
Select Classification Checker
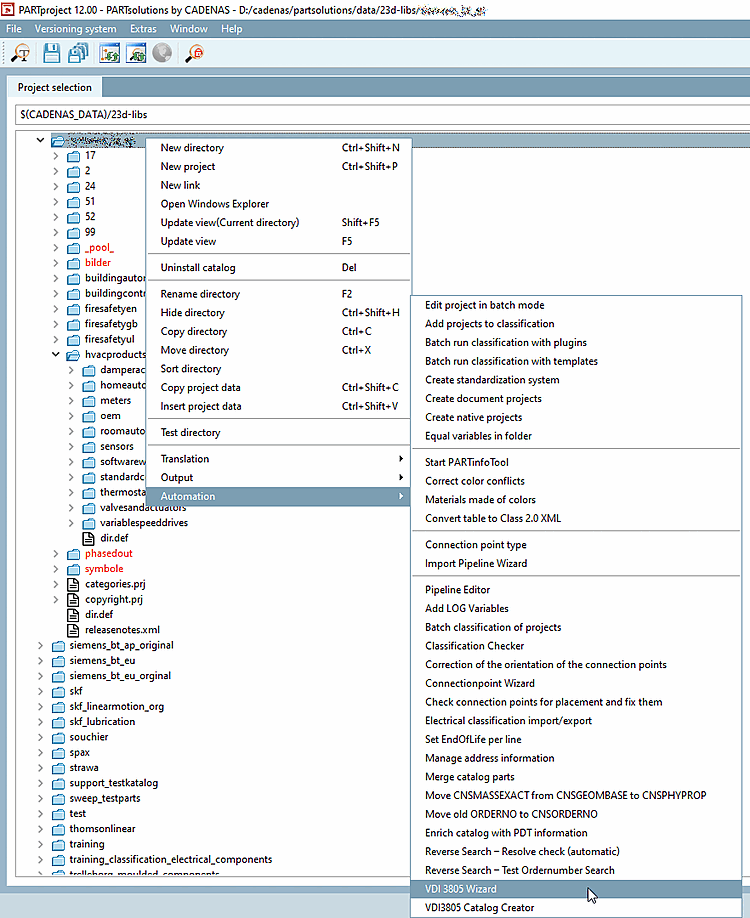(x=576, y=646)
